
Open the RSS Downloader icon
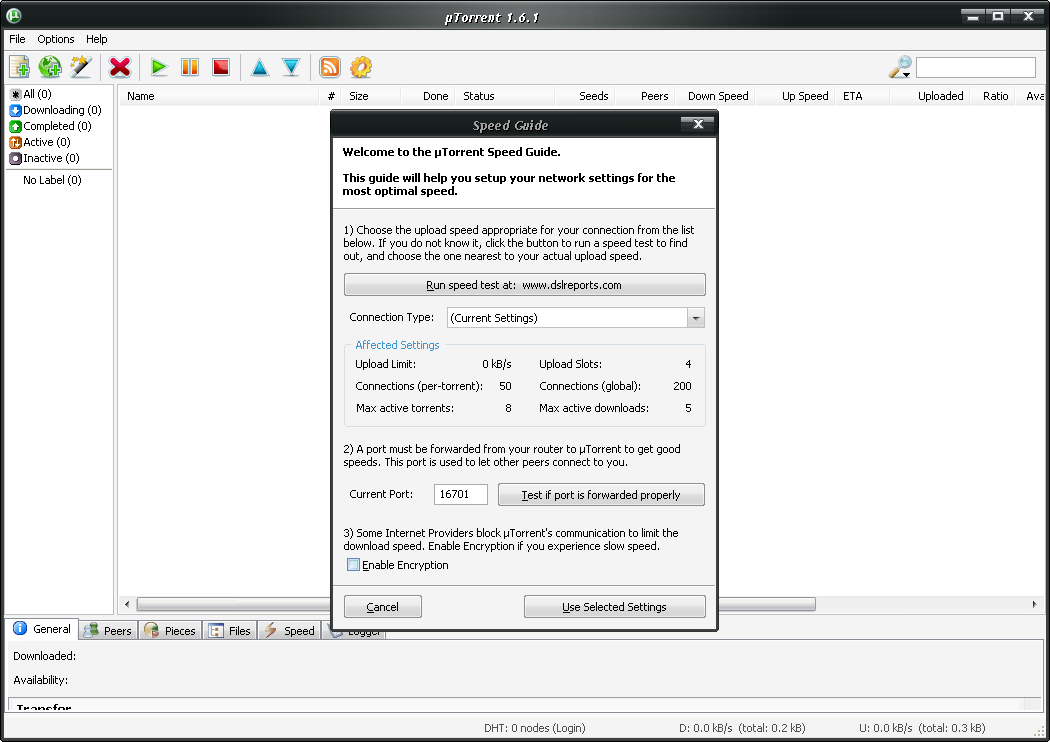pyautogui.click(x=329, y=67)
